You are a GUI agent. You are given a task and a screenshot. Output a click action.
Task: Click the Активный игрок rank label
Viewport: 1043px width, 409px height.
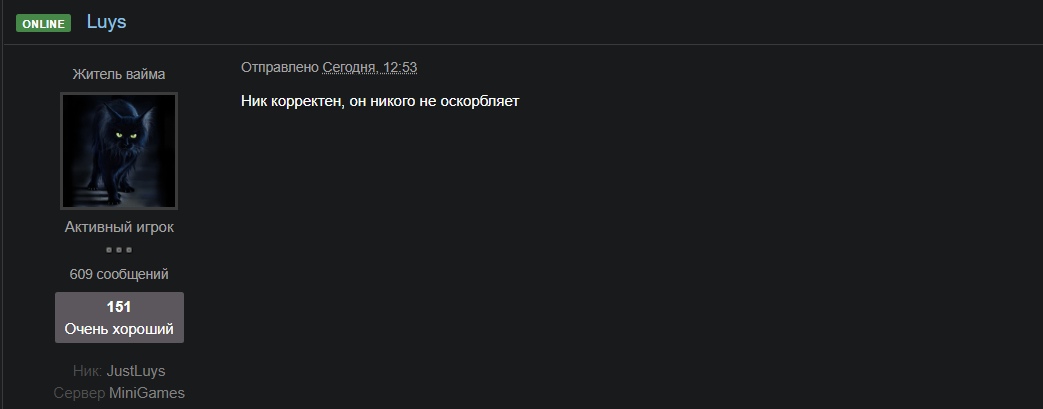click(x=119, y=227)
